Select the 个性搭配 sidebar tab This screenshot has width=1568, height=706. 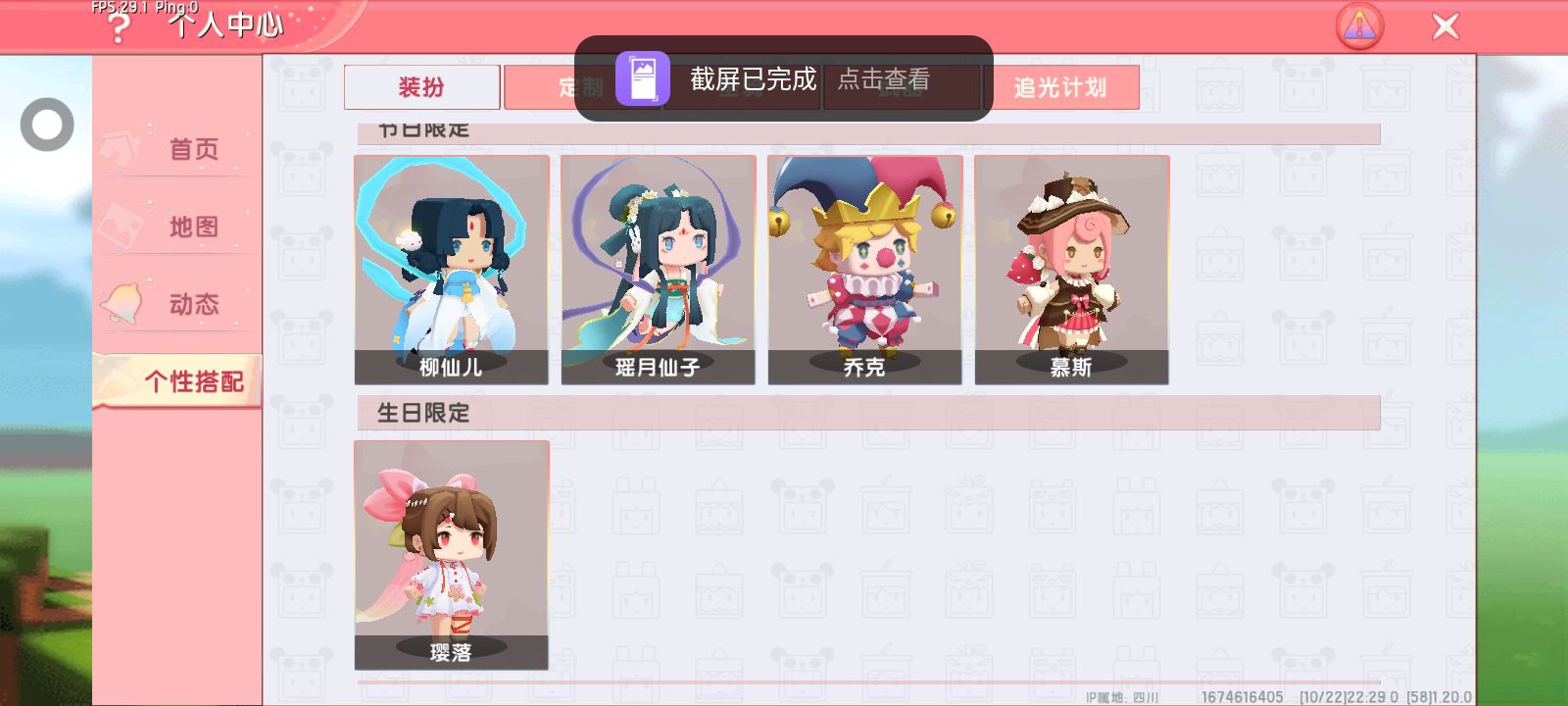click(177, 380)
